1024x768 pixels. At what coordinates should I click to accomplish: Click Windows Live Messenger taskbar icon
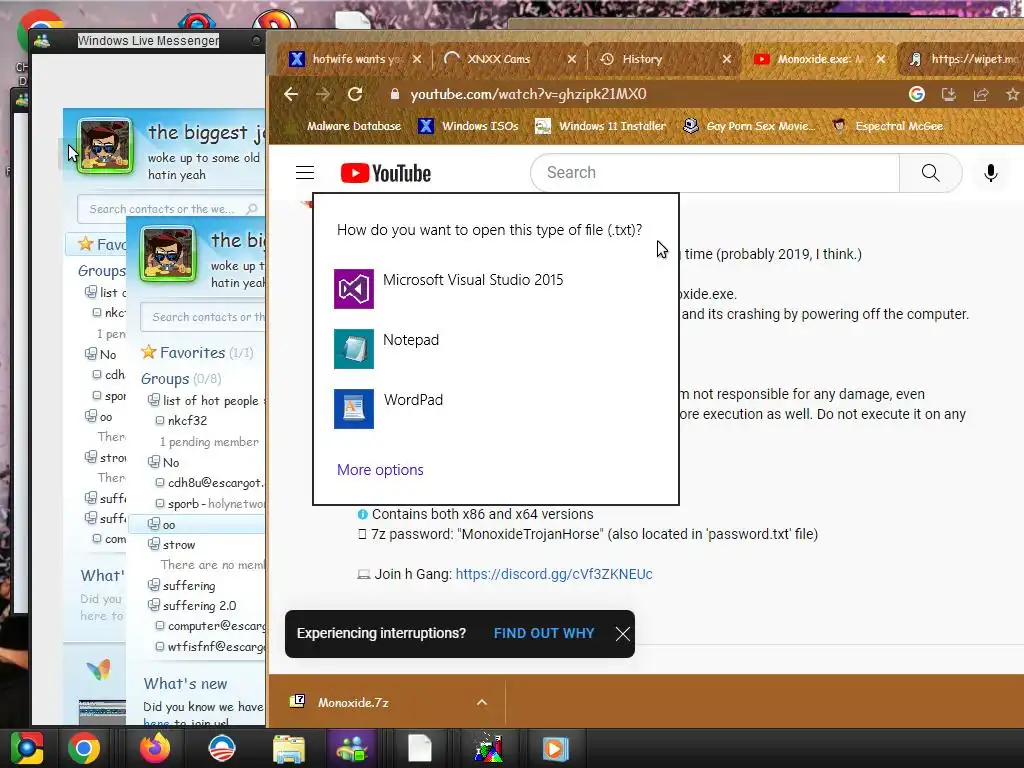[353, 749]
